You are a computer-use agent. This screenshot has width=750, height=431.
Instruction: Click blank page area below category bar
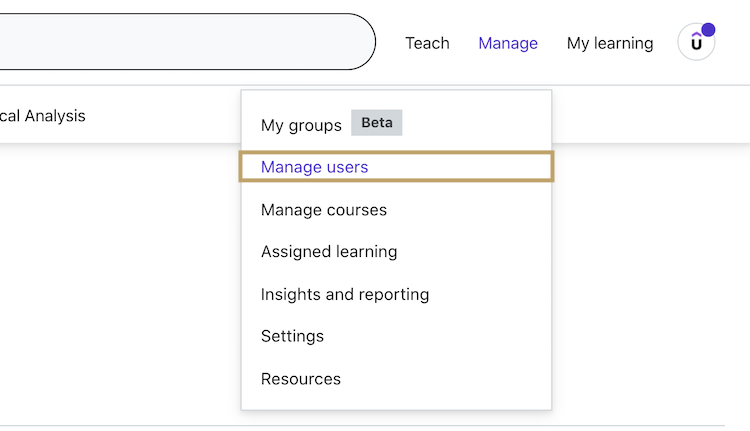pyautogui.click(x=120, y=280)
